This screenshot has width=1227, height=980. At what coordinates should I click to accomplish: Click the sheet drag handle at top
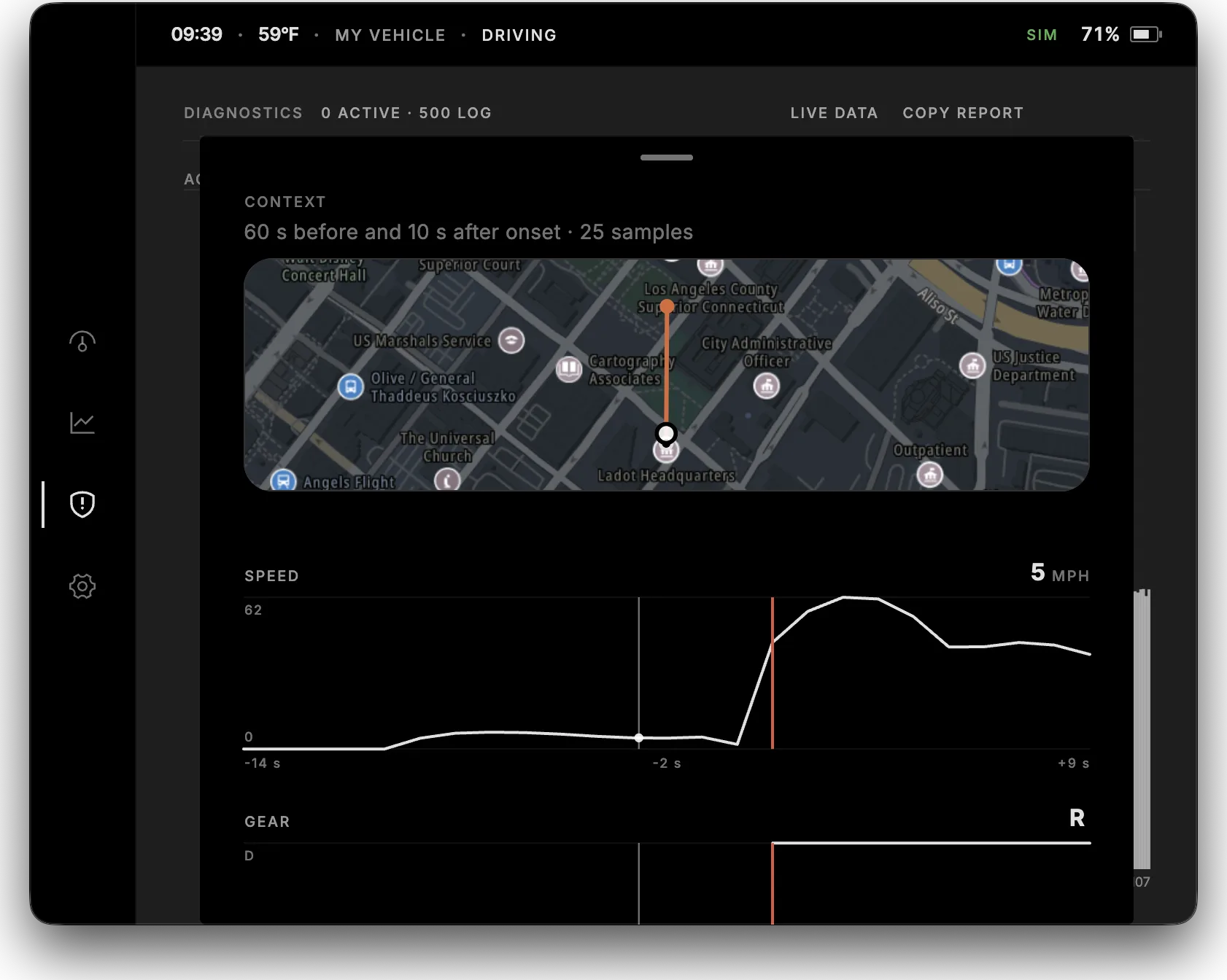tap(667, 157)
